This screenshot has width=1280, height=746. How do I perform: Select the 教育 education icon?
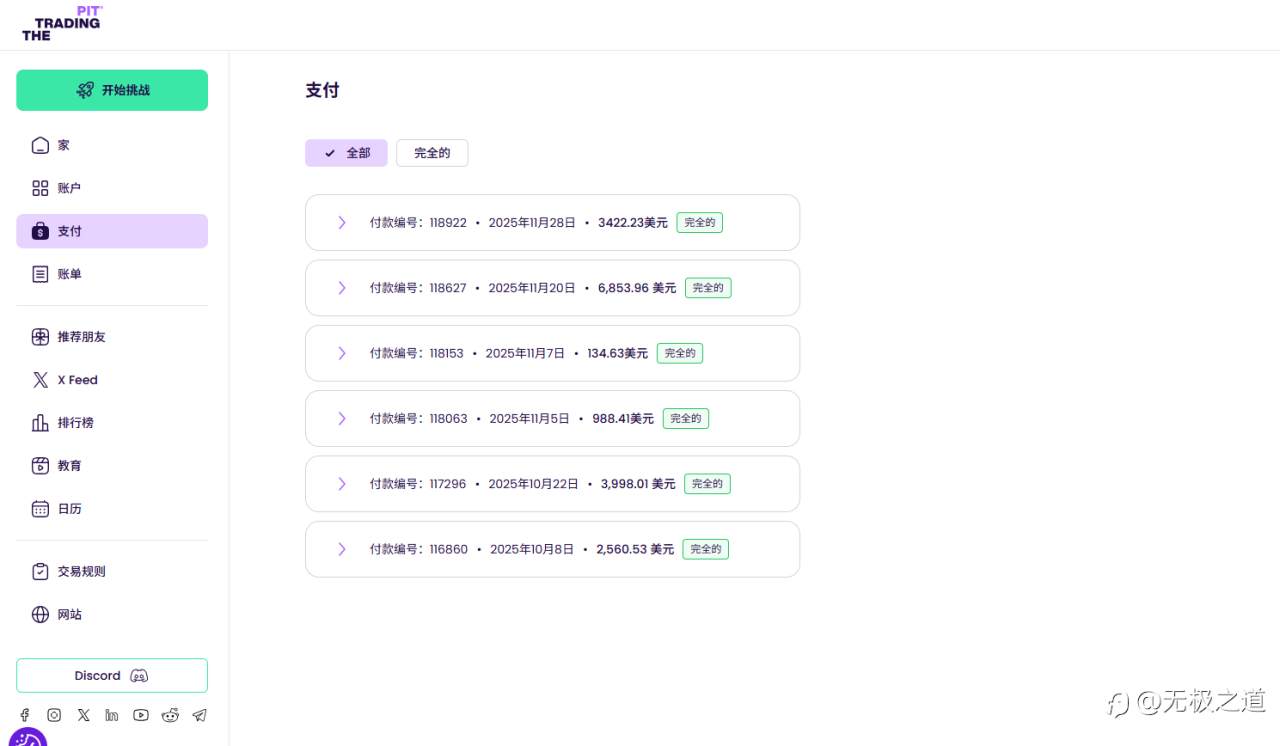[40, 465]
